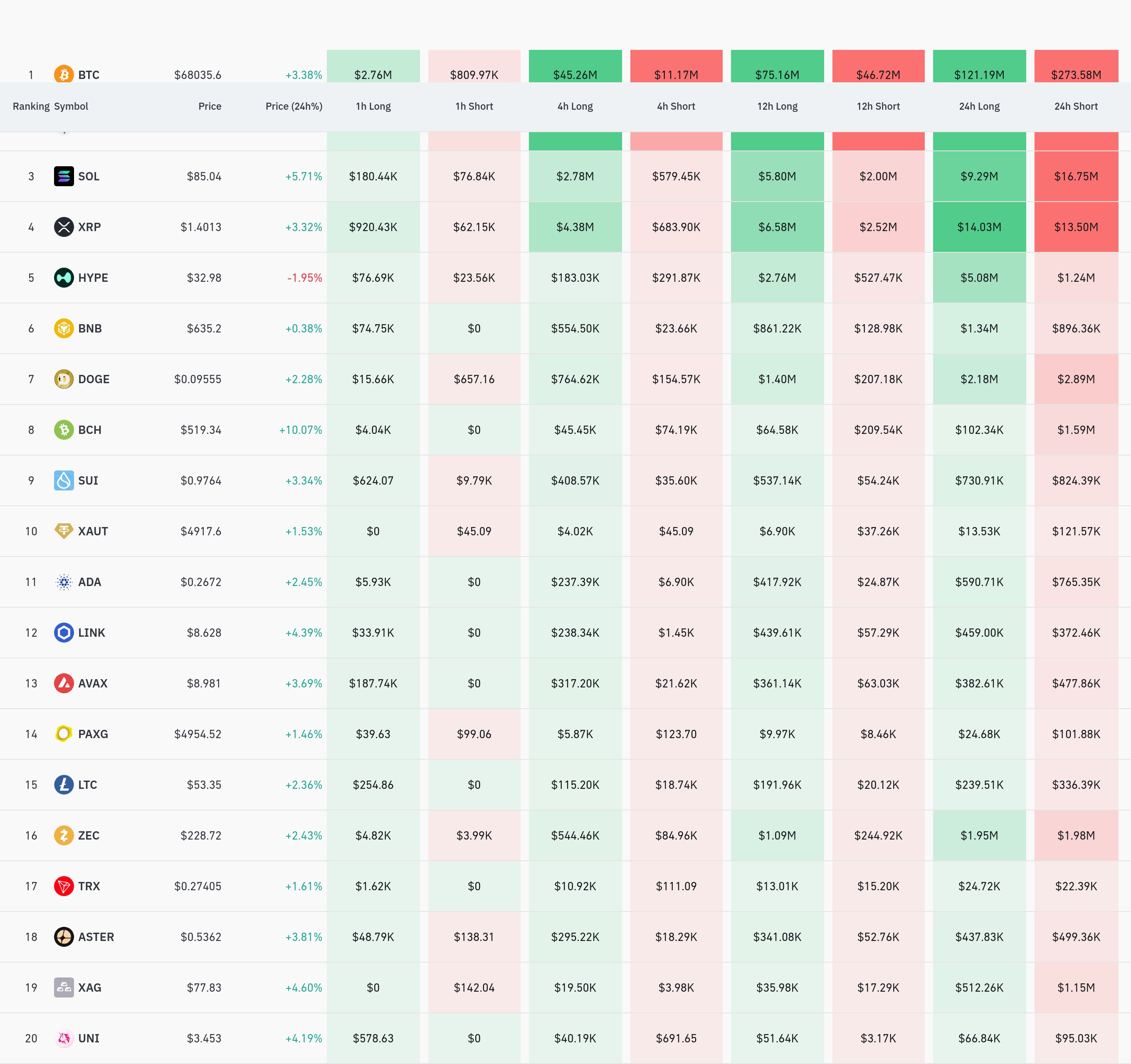Sort by the Price (24h%) column header
Image resolution: width=1131 pixels, height=1064 pixels.
[294, 106]
